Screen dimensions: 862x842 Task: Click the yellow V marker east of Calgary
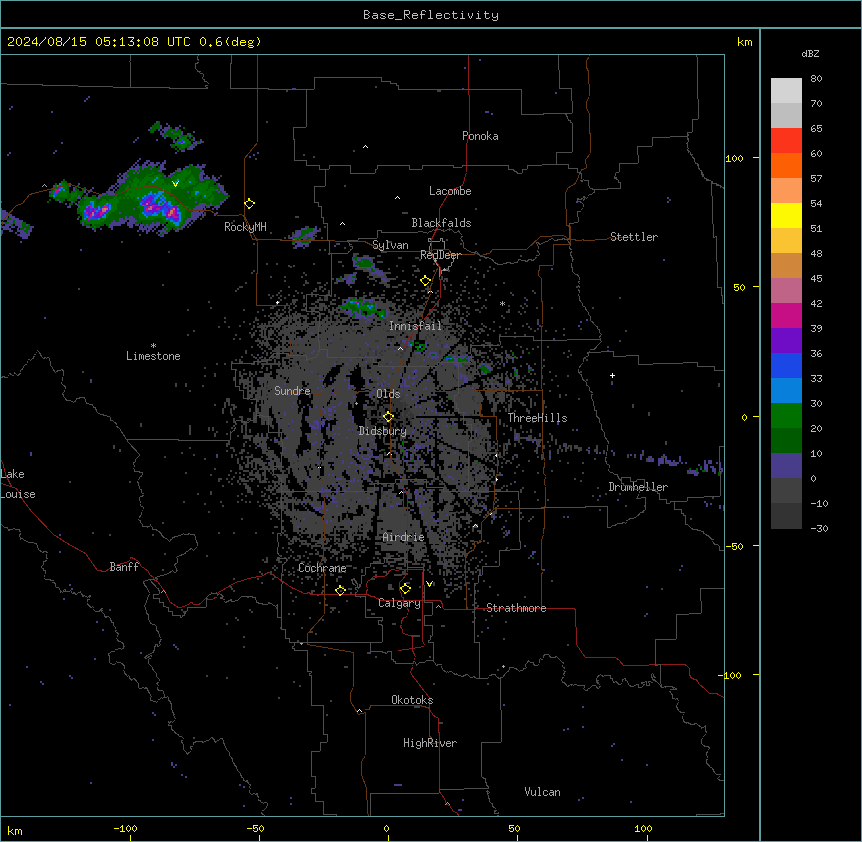429,584
